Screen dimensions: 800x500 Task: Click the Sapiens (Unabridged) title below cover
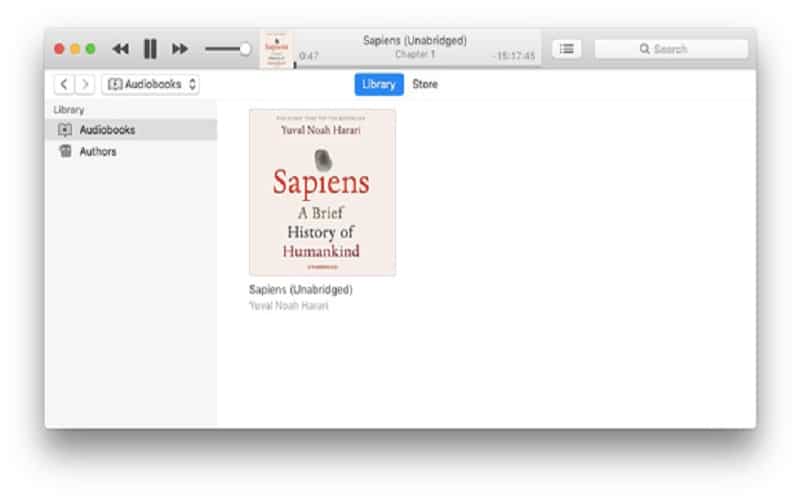pyautogui.click(x=300, y=290)
